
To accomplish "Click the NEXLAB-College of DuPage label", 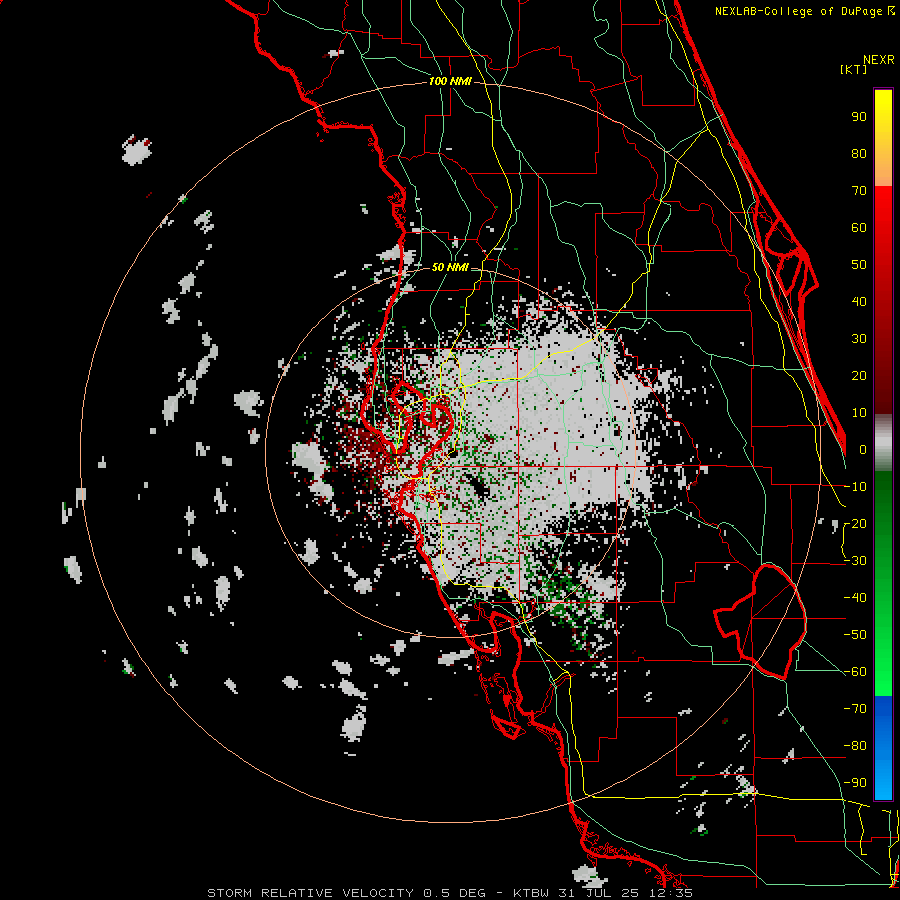I will (x=804, y=11).
